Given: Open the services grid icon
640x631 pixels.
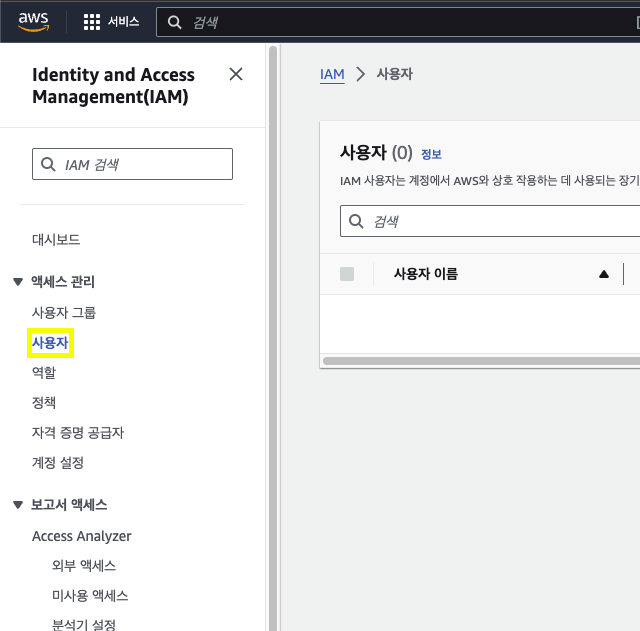Looking at the screenshot, I should click(92, 22).
